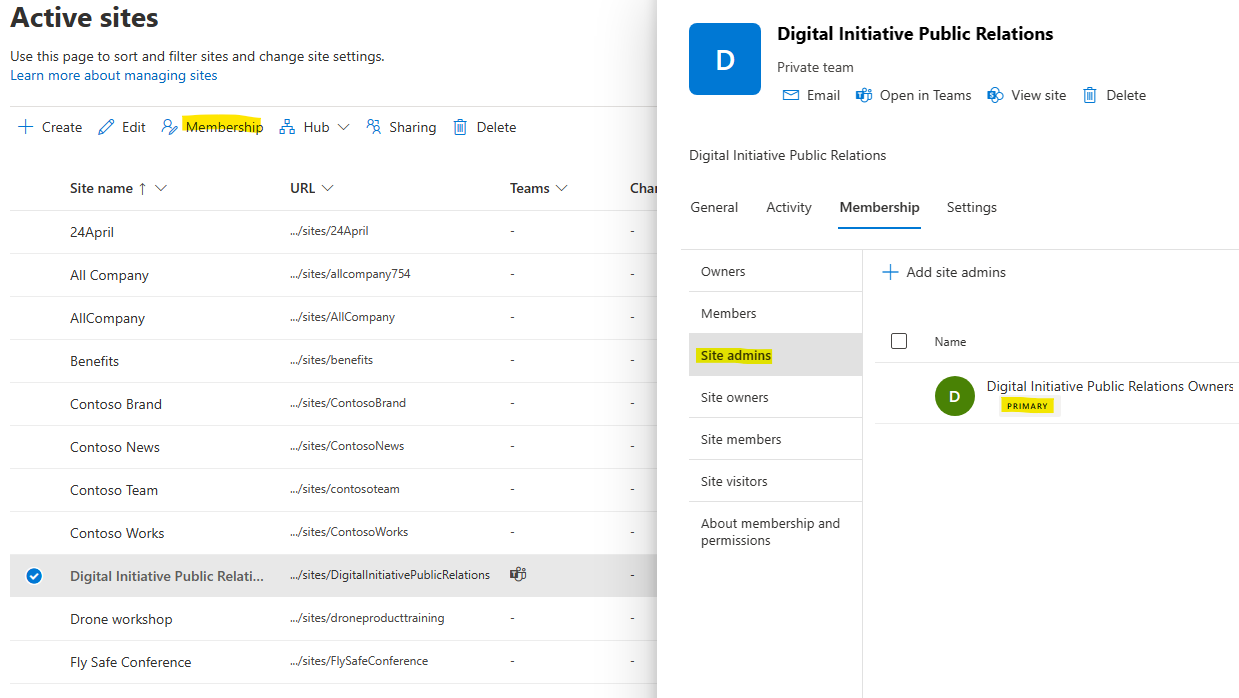Viewport: 1239px width, 698px height.
Task: Click the .../sites/ContosoBrand URL cell
Action: click(348, 403)
